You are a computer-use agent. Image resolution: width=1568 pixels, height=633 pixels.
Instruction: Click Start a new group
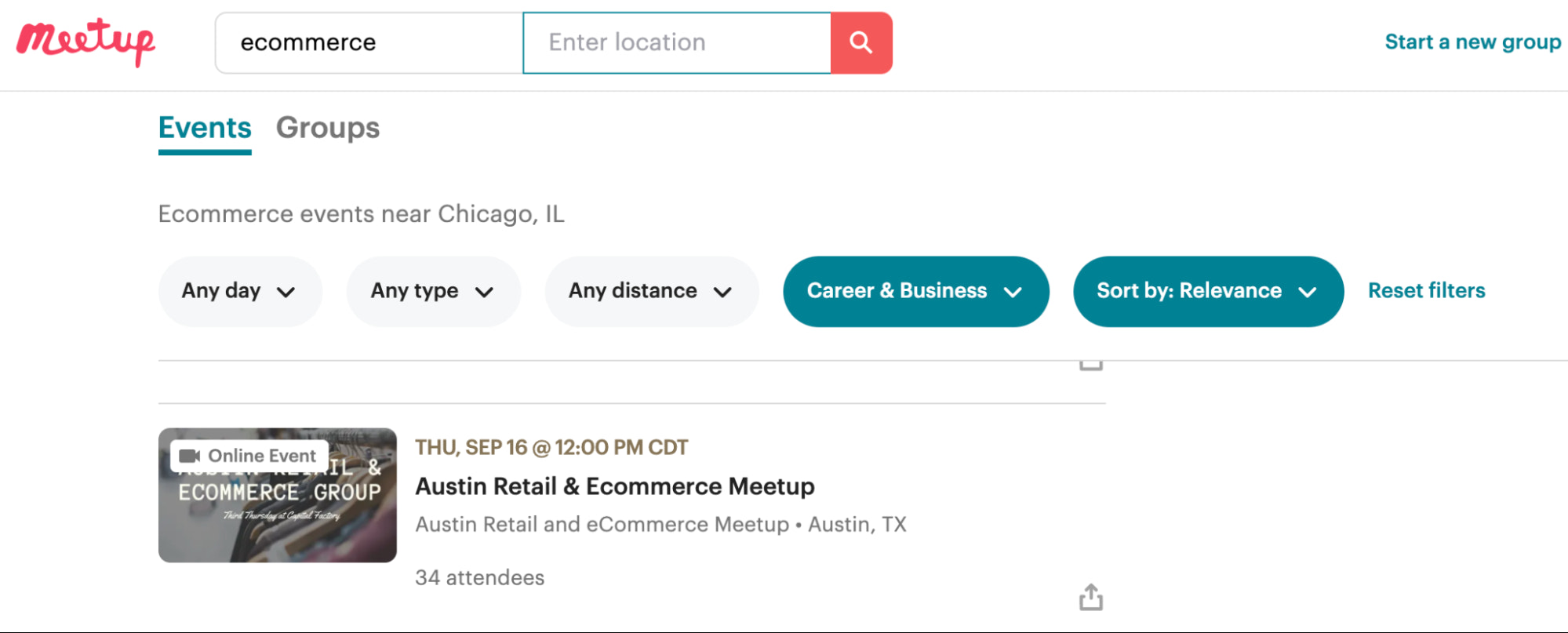[x=1473, y=42]
